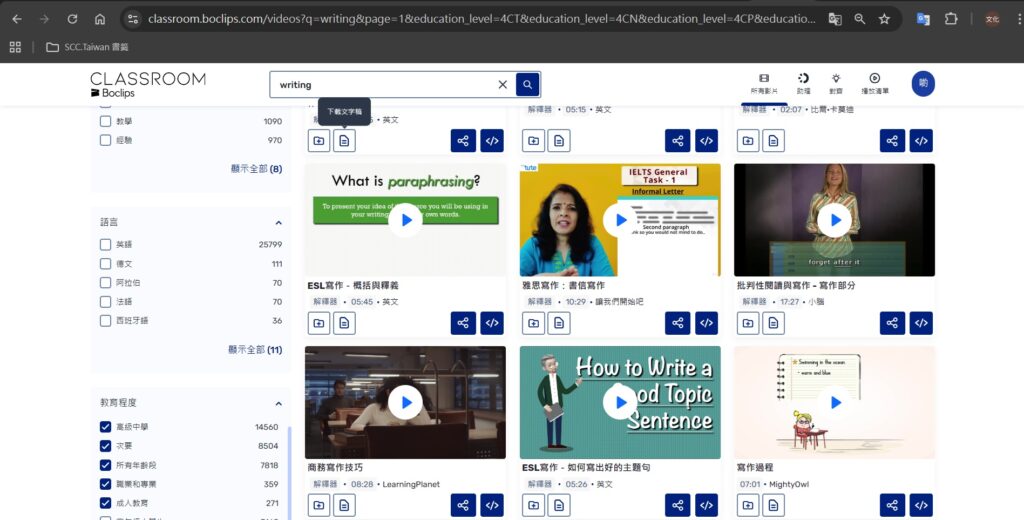Share the ESL寫作 topic sentence video

tap(678, 506)
